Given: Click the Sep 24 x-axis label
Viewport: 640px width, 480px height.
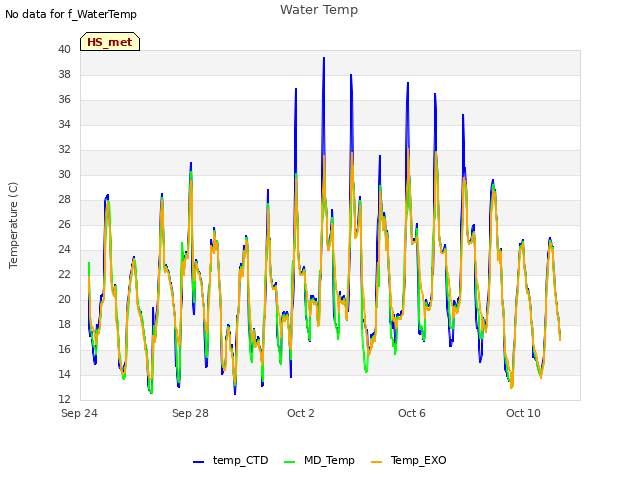Looking at the screenshot, I should click(80, 413).
